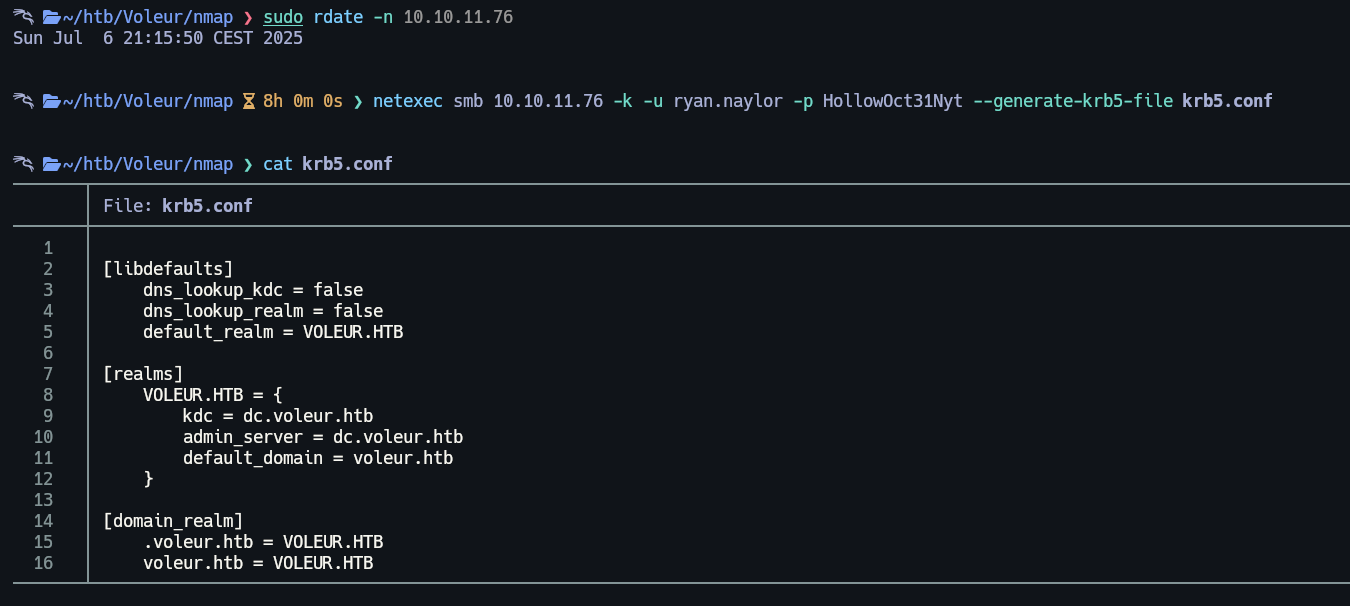Click the "[realms]" section line

(x=143, y=374)
